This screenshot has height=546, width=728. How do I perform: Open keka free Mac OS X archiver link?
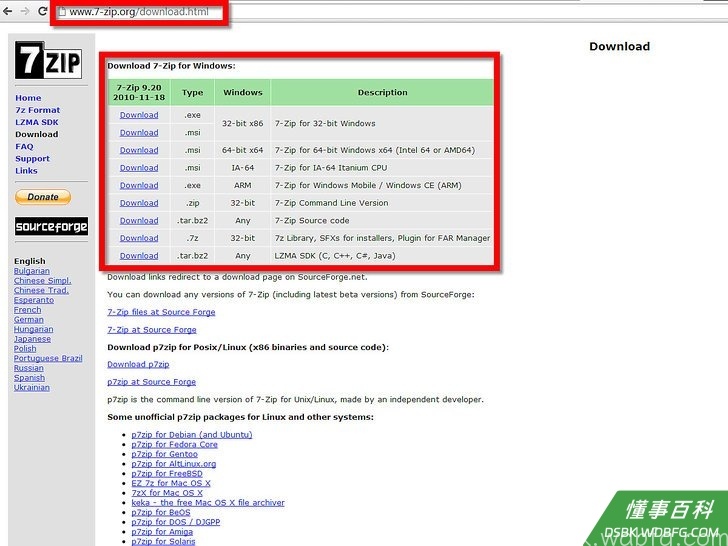[208, 502]
